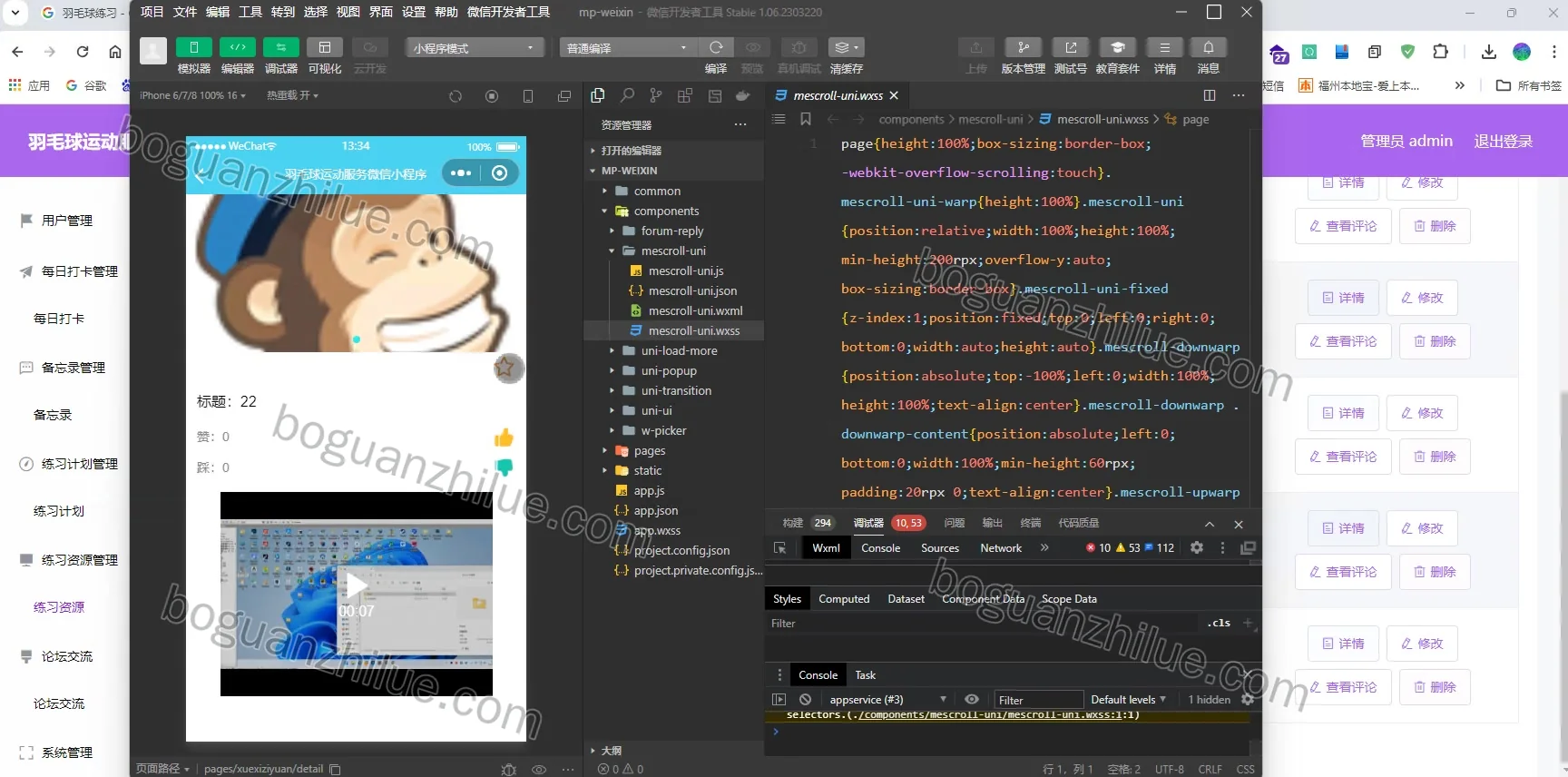Open the 设置 menu
The image size is (1568, 777).
point(414,12)
